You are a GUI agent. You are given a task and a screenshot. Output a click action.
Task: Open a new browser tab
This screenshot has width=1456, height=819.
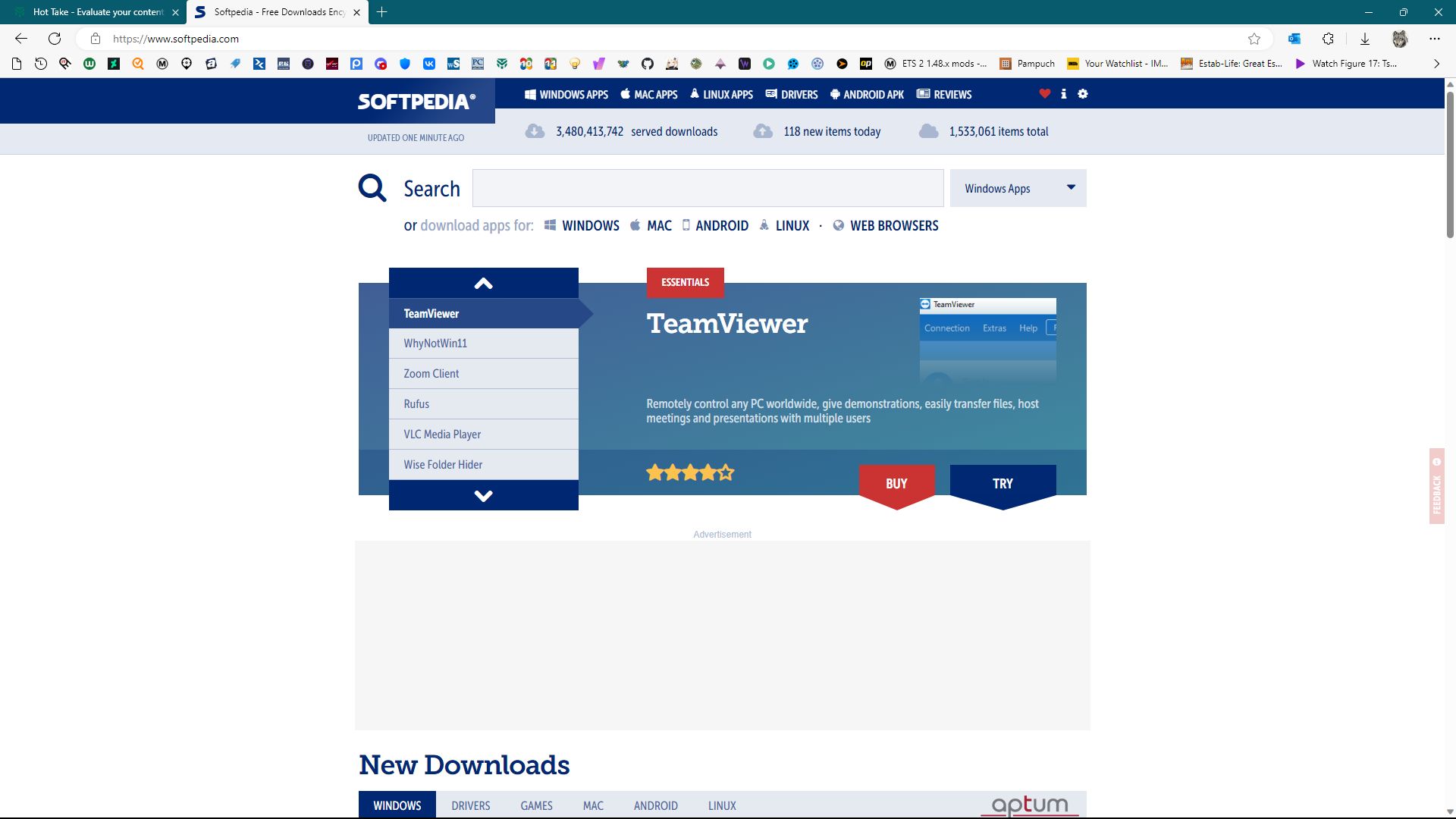(382, 12)
